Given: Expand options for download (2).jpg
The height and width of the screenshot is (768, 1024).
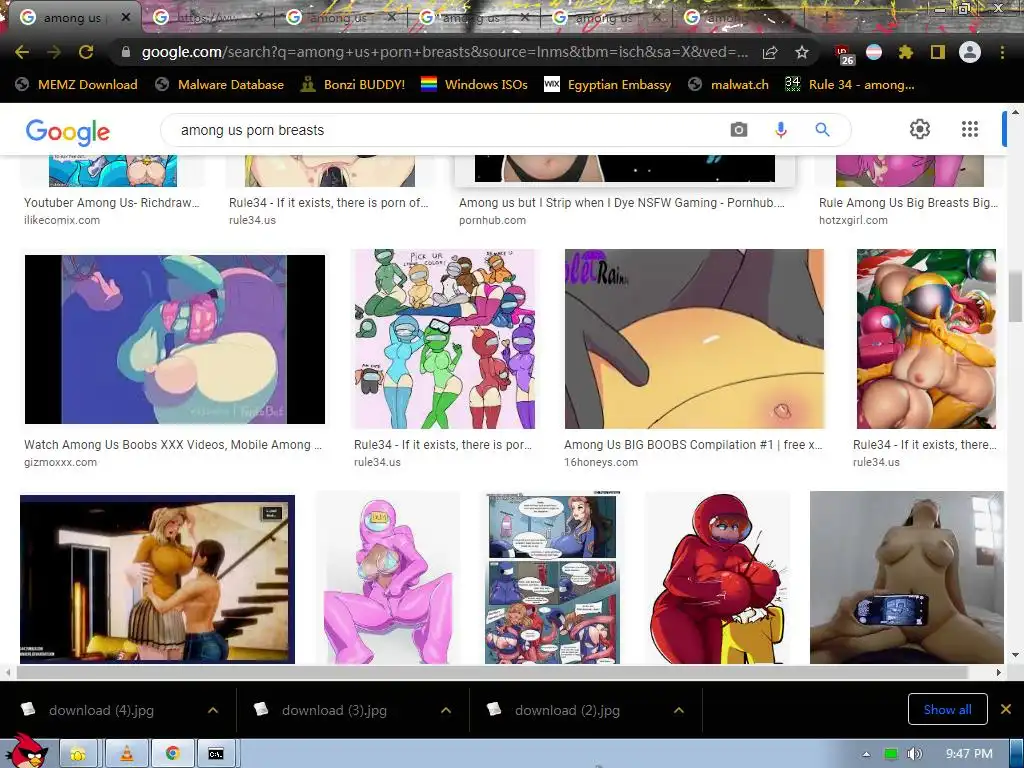Looking at the screenshot, I should coord(679,710).
